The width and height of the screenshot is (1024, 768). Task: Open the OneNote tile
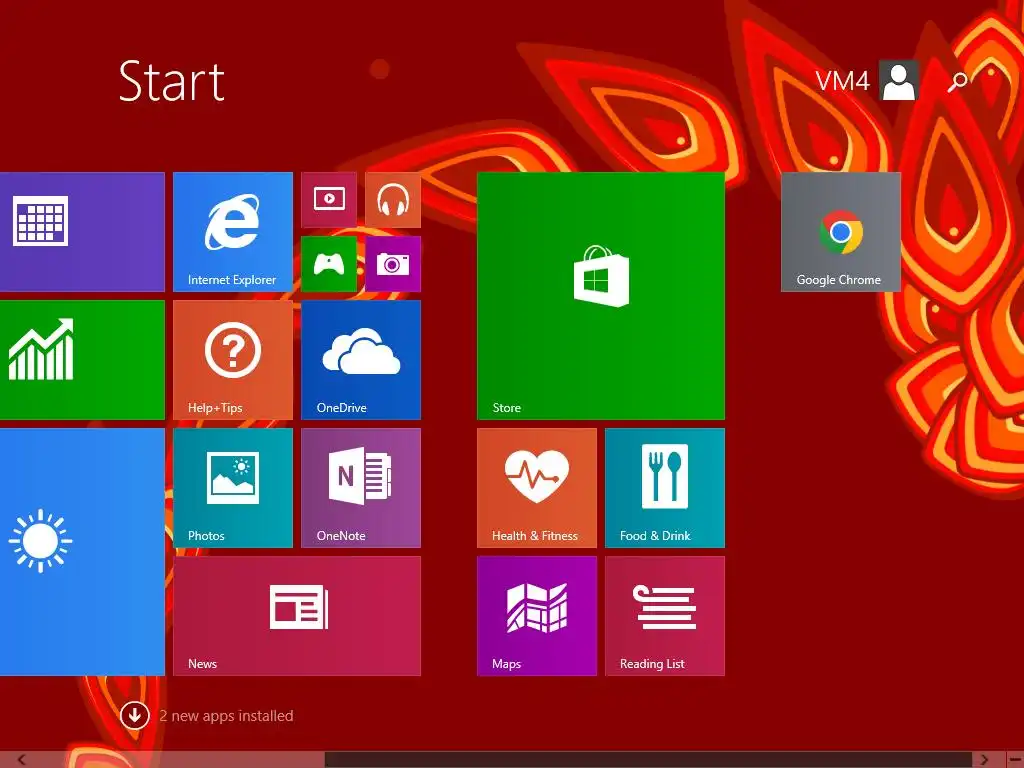pos(360,488)
